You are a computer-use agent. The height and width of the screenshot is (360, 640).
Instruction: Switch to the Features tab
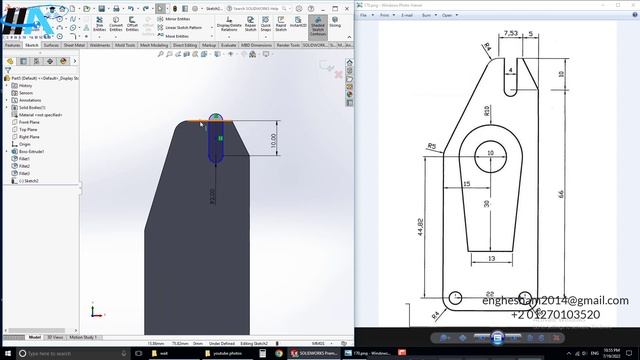13,45
